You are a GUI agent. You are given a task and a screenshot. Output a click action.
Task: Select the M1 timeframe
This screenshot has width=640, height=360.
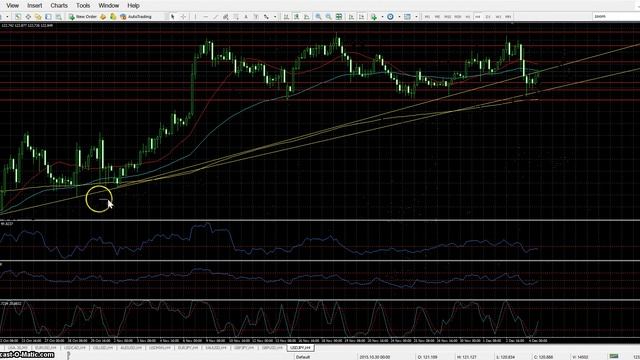(427, 17)
